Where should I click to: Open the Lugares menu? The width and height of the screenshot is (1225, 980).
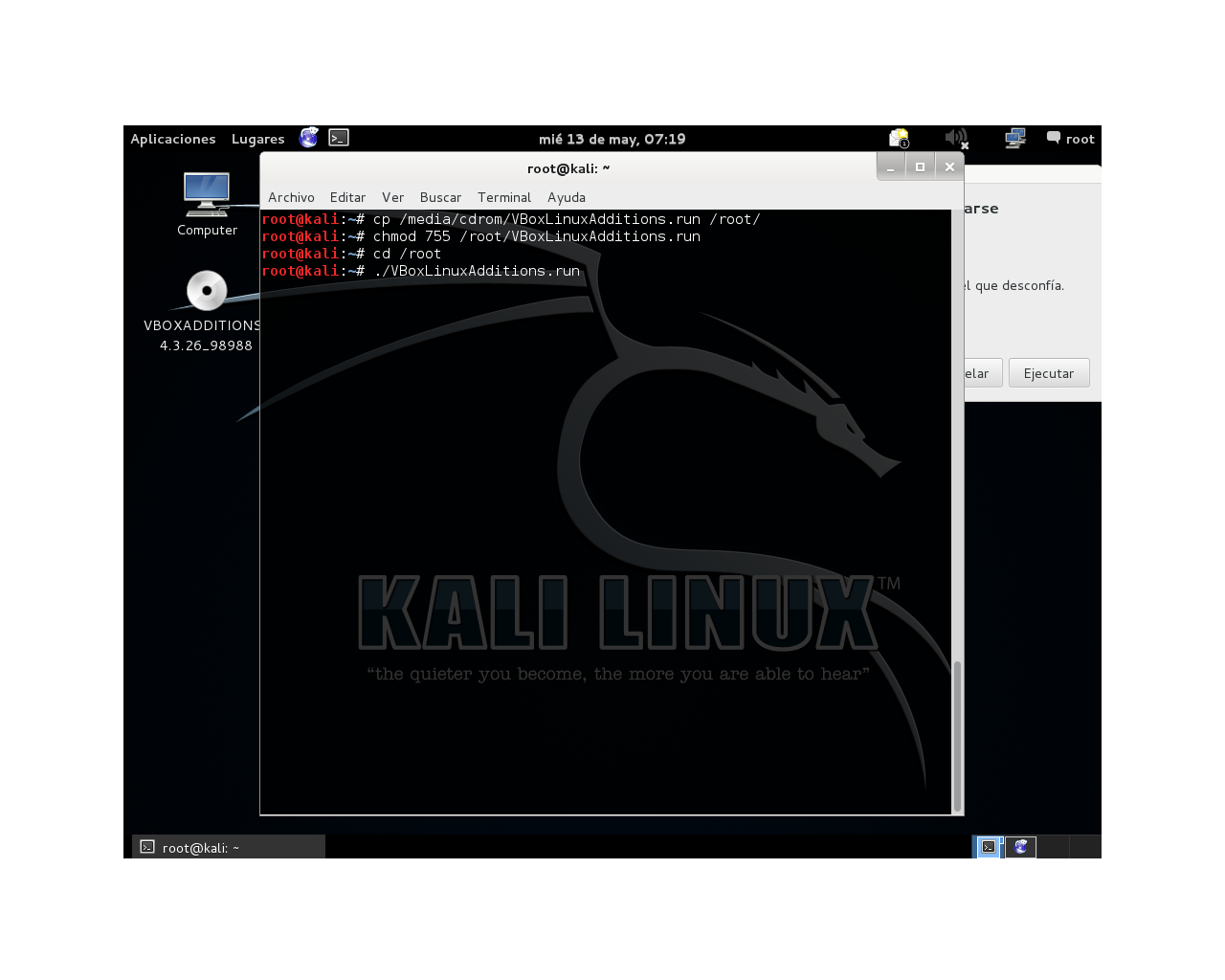[x=257, y=139]
